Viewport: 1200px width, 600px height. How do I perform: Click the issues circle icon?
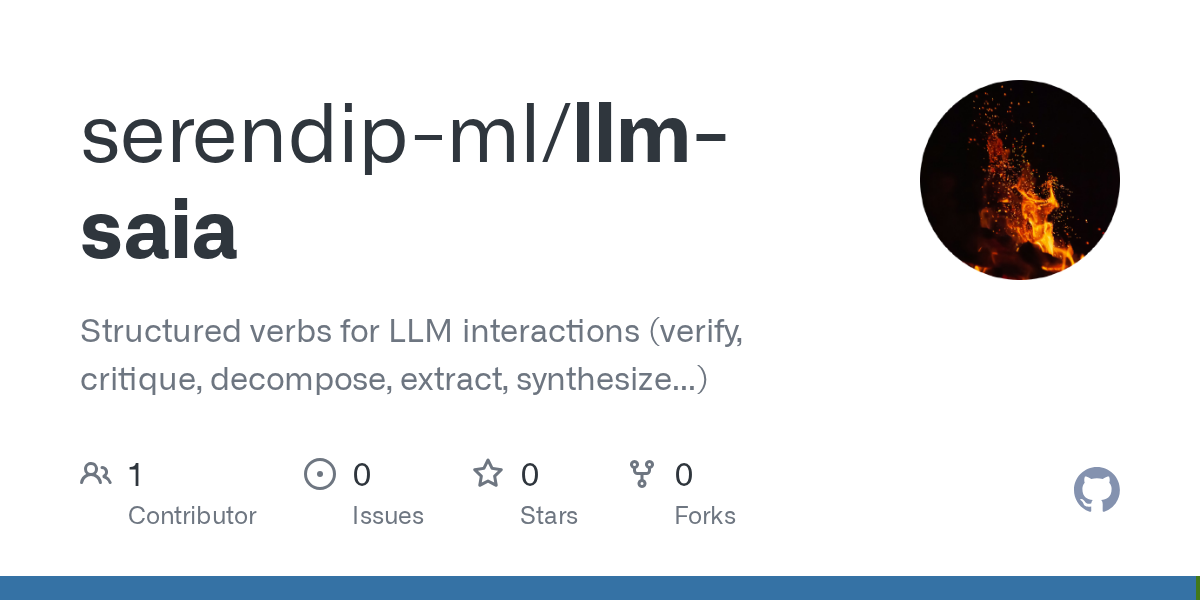click(x=320, y=474)
